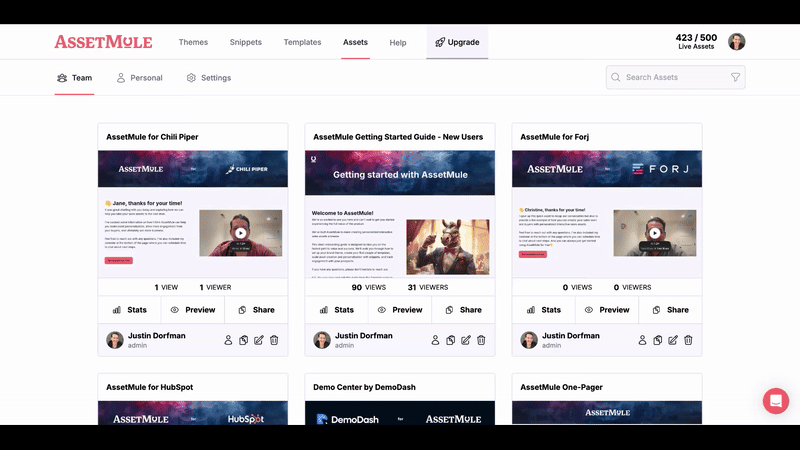Open the Getting Started Guide thumbnail banner

pos(400,173)
